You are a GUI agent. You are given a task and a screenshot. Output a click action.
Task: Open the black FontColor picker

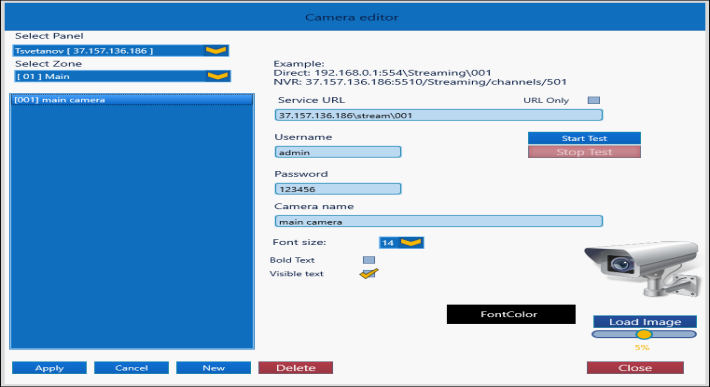point(511,314)
